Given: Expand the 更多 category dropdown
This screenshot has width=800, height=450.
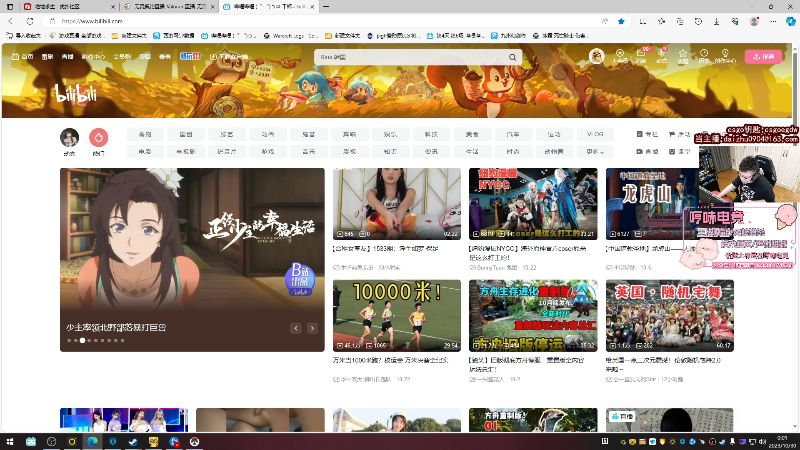Looking at the screenshot, I should point(595,152).
